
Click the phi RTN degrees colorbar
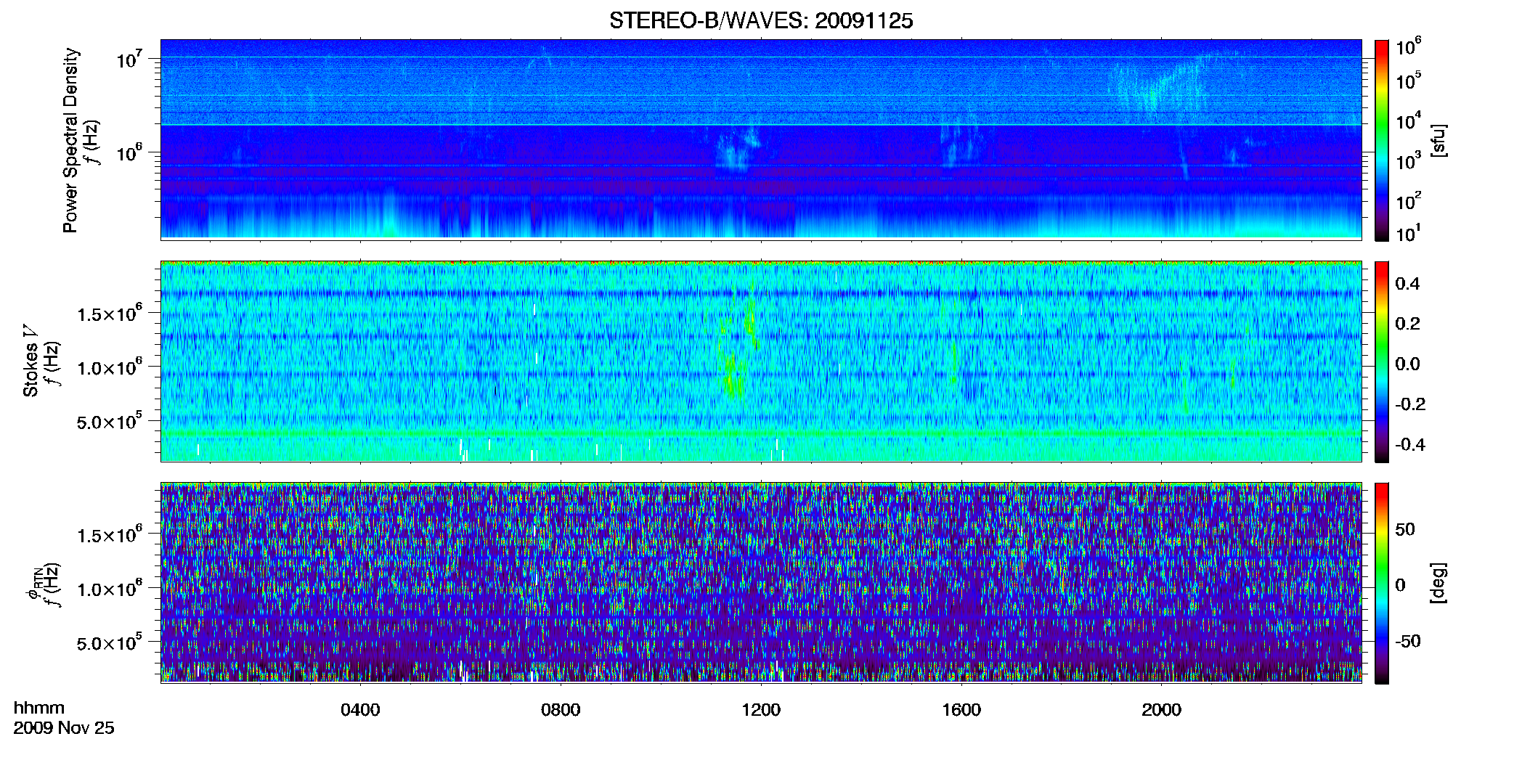1382,583
